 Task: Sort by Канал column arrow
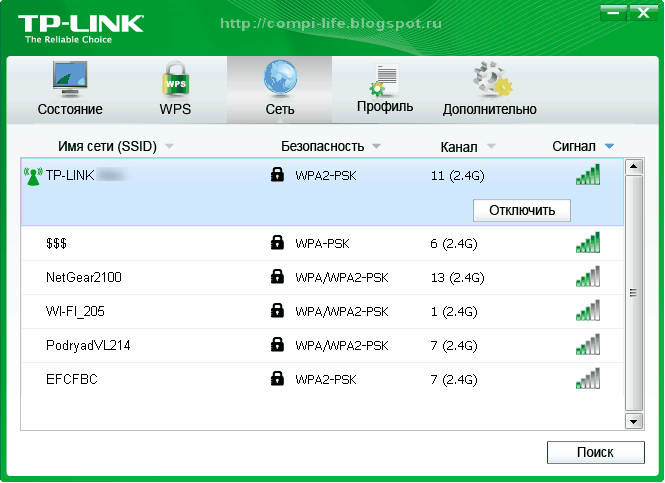pyautogui.click(x=491, y=146)
